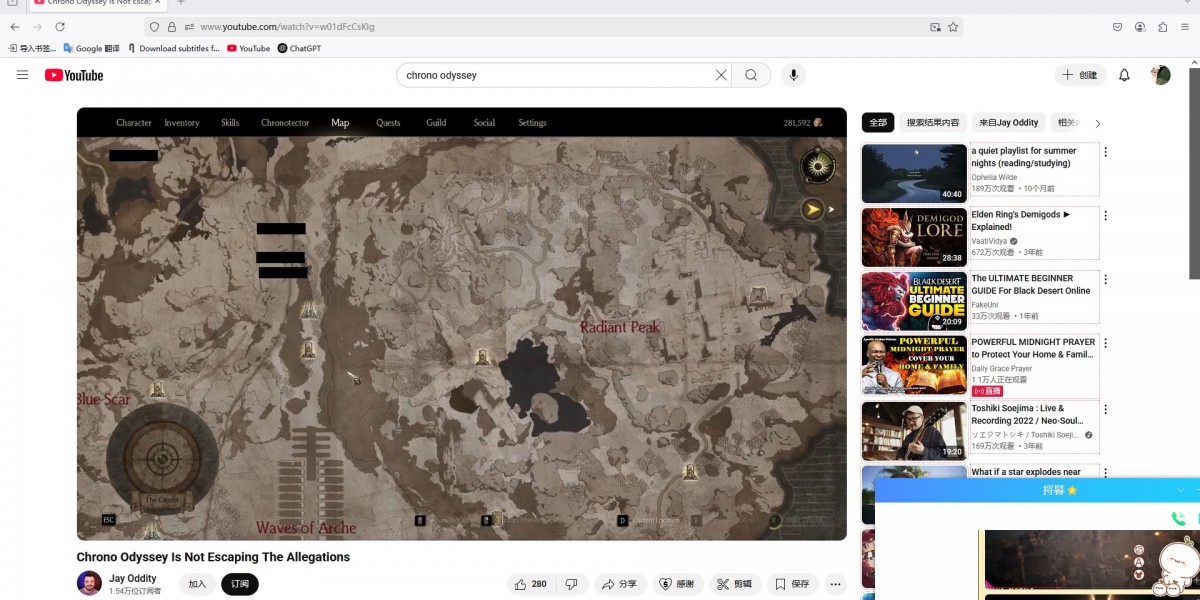1200x600 pixels.
Task: Click the video title 'Chrono Odyssey Is Not Escaping The Allegations'
Action: tap(213, 557)
